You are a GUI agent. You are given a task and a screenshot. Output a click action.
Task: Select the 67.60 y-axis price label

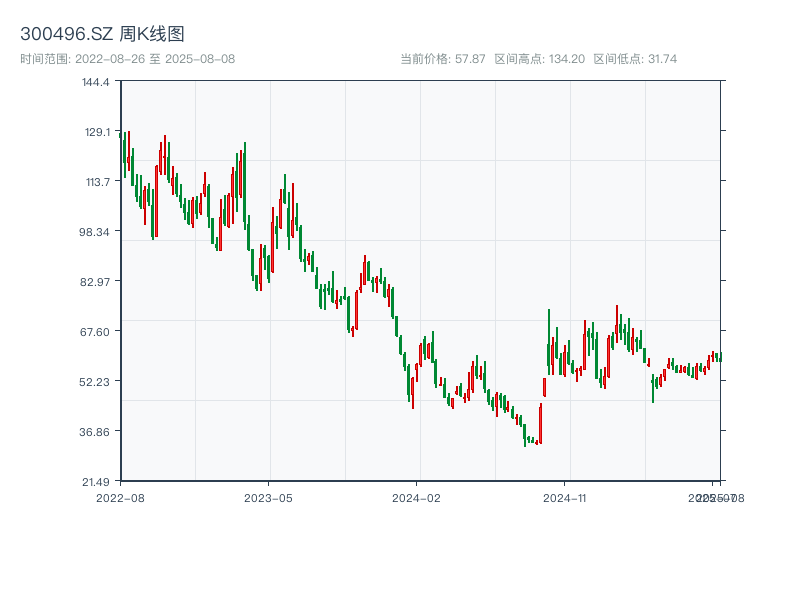click(x=96, y=331)
